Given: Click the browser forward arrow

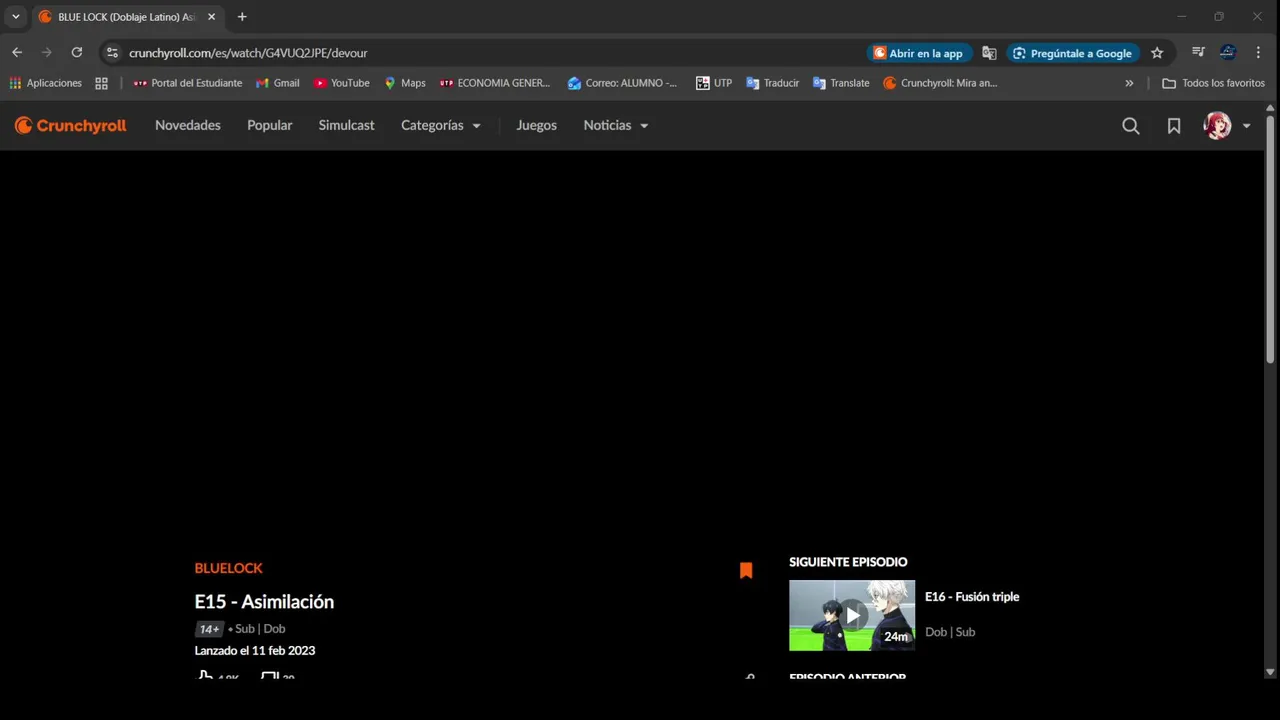Looking at the screenshot, I should 47,53.
